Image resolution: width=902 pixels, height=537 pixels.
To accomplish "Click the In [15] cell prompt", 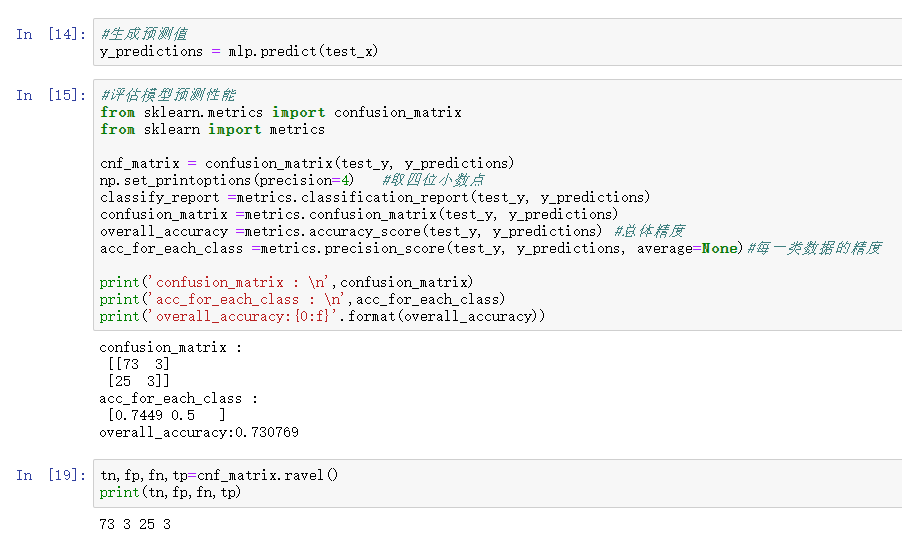I will (x=52, y=95).
